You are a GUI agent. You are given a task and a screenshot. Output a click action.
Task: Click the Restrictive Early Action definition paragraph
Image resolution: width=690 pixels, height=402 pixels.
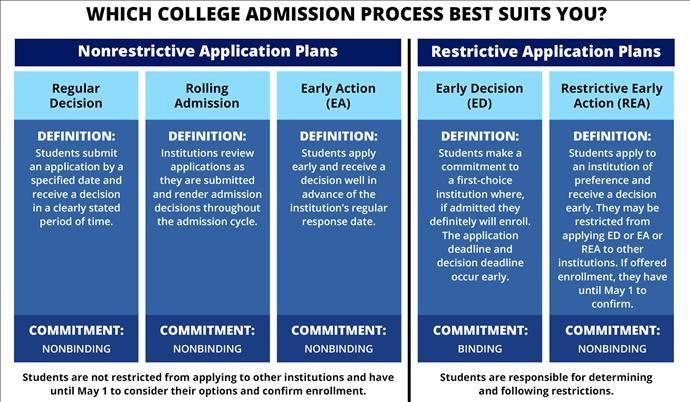point(612,228)
